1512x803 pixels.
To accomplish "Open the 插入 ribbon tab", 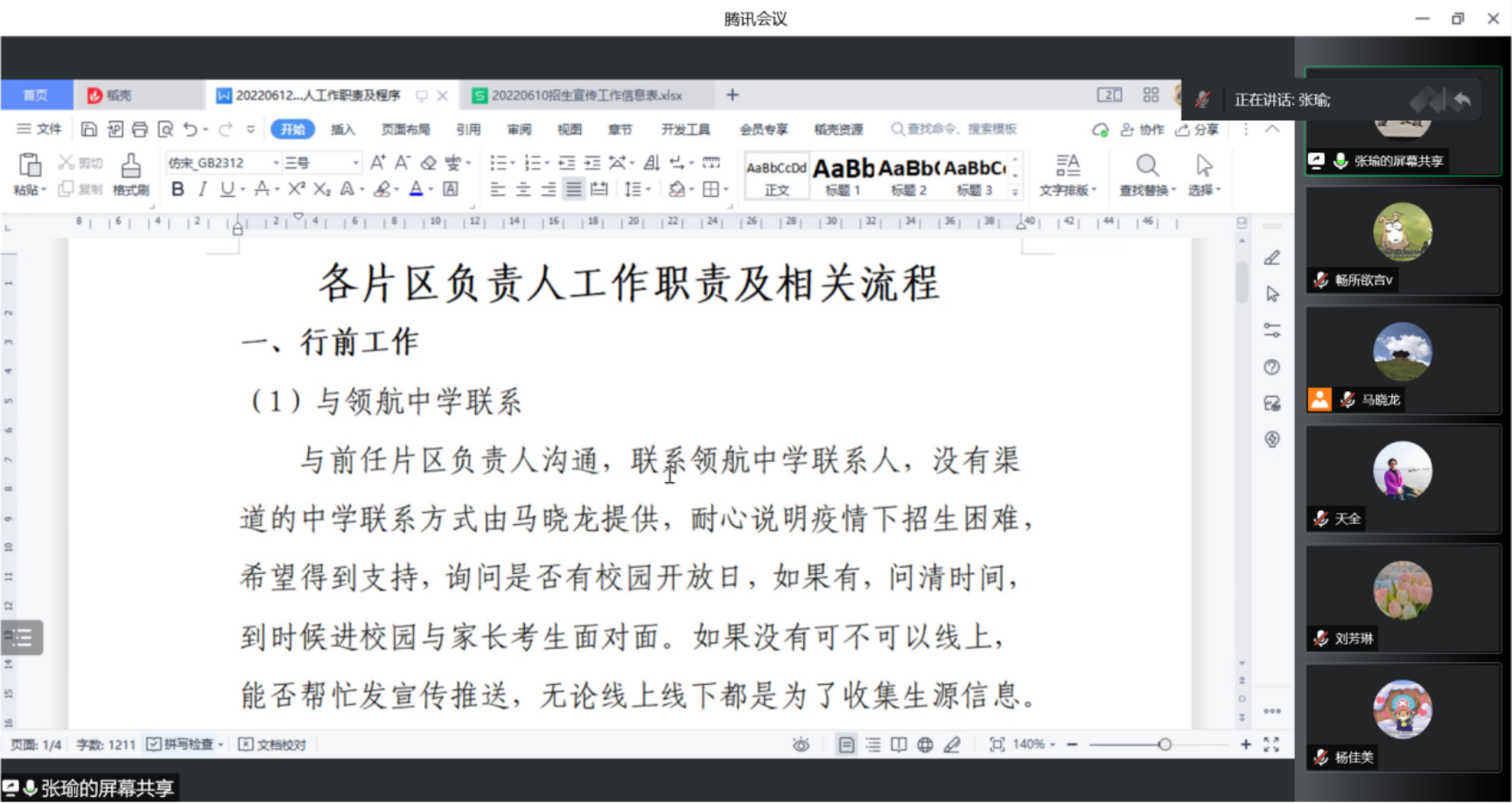I will pos(342,129).
